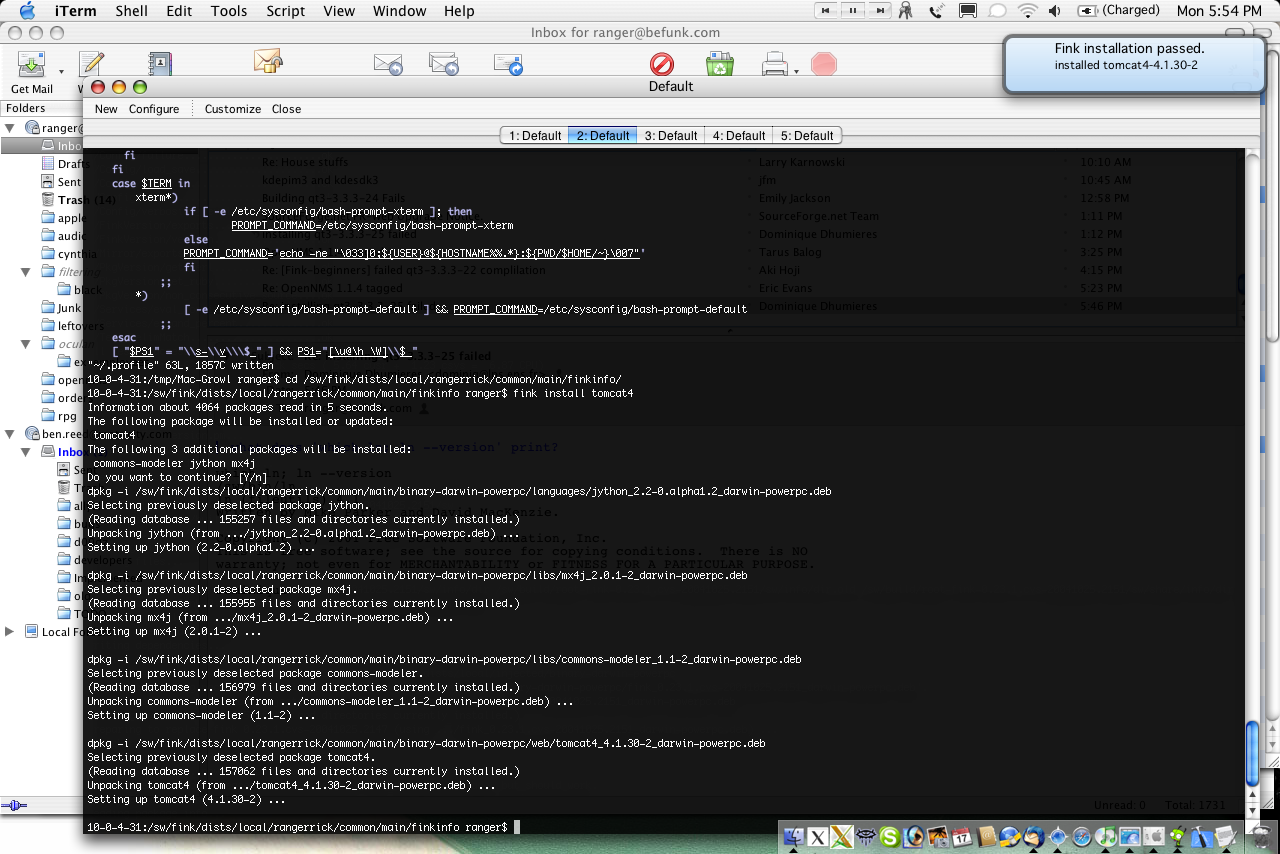Launch iCal from the Dock
The image size is (1280, 854).
click(962, 838)
